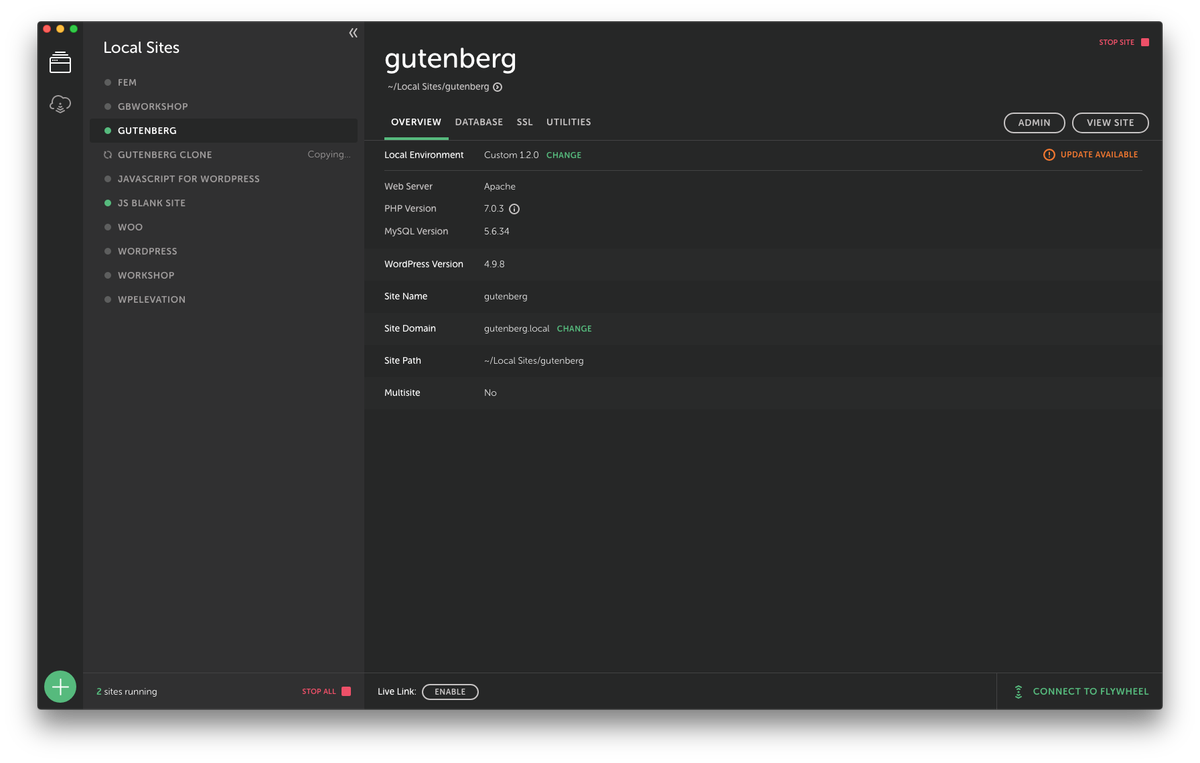This screenshot has height=763, width=1200.
Task: Click the PHP version value 7.0.3
Action: [495, 209]
